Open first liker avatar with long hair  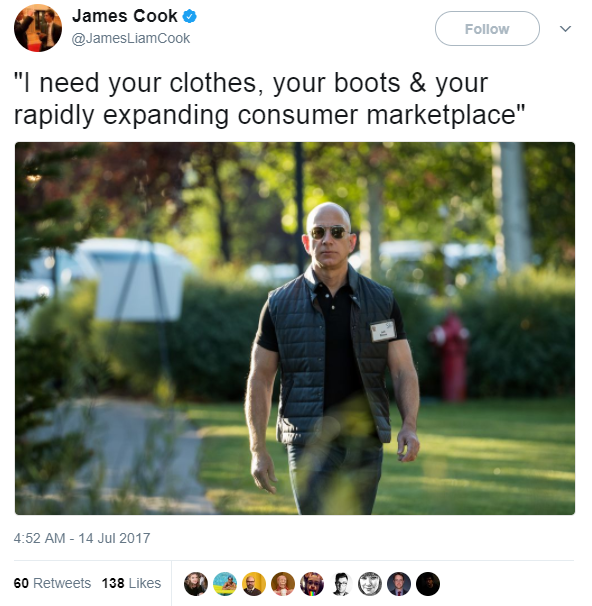[196, 584]
